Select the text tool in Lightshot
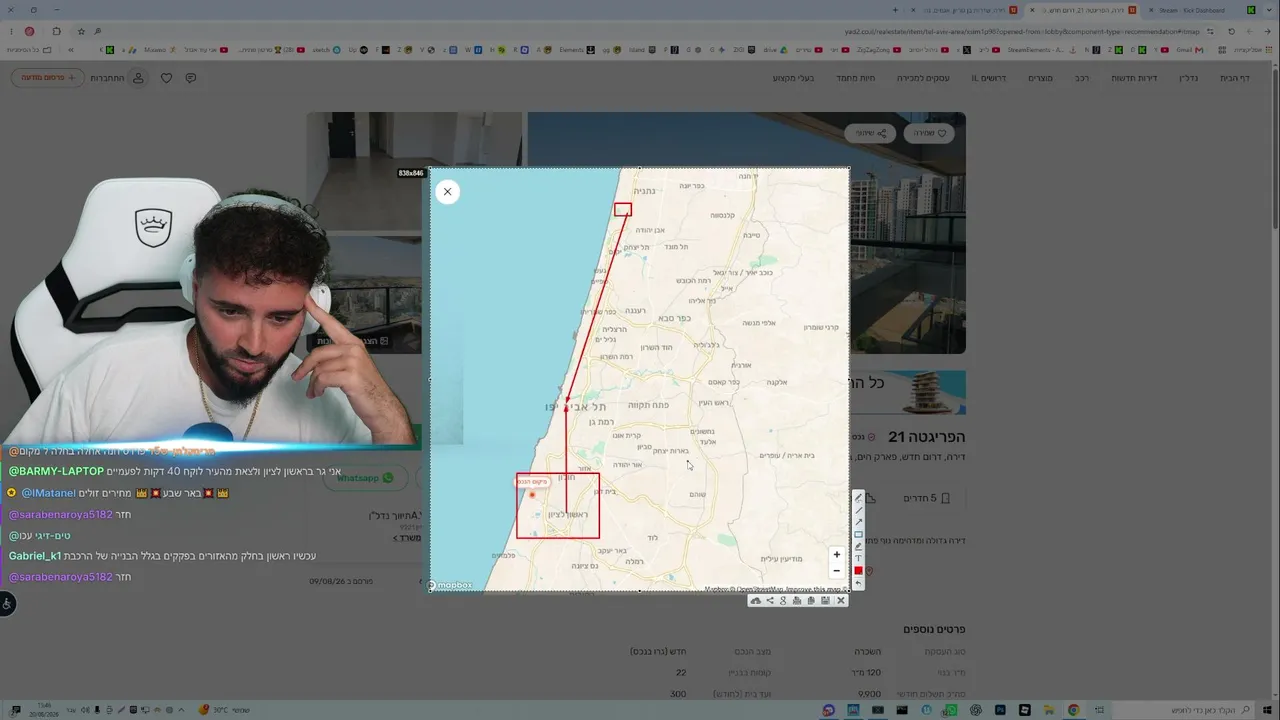1280x720 pixels. [858, 558]
